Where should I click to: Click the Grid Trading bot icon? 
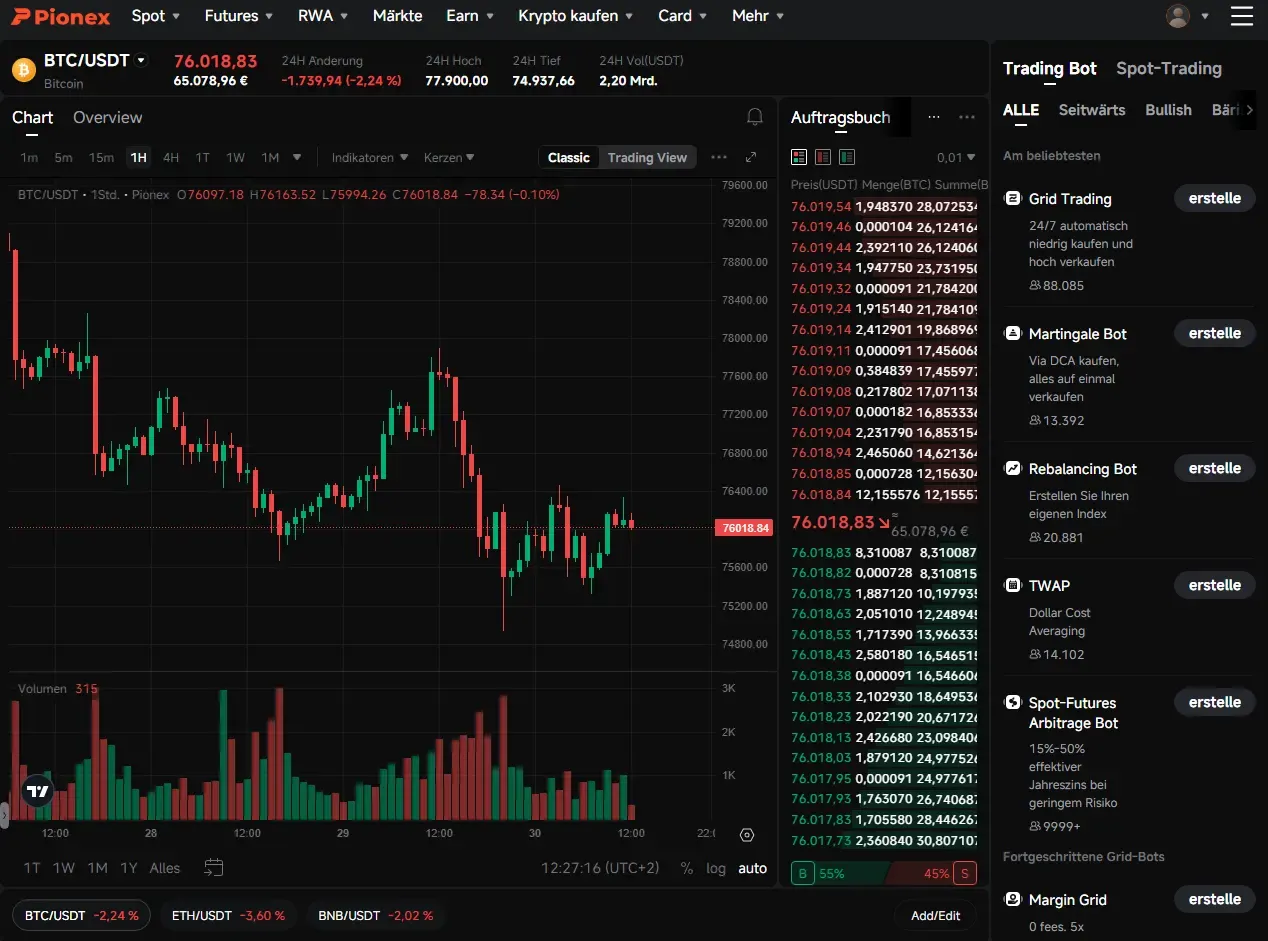[1012, 198]
